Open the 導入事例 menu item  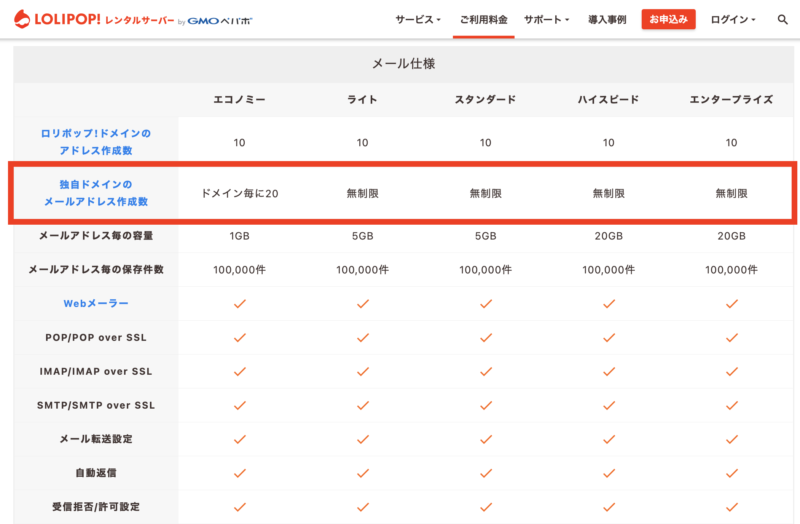607,20
